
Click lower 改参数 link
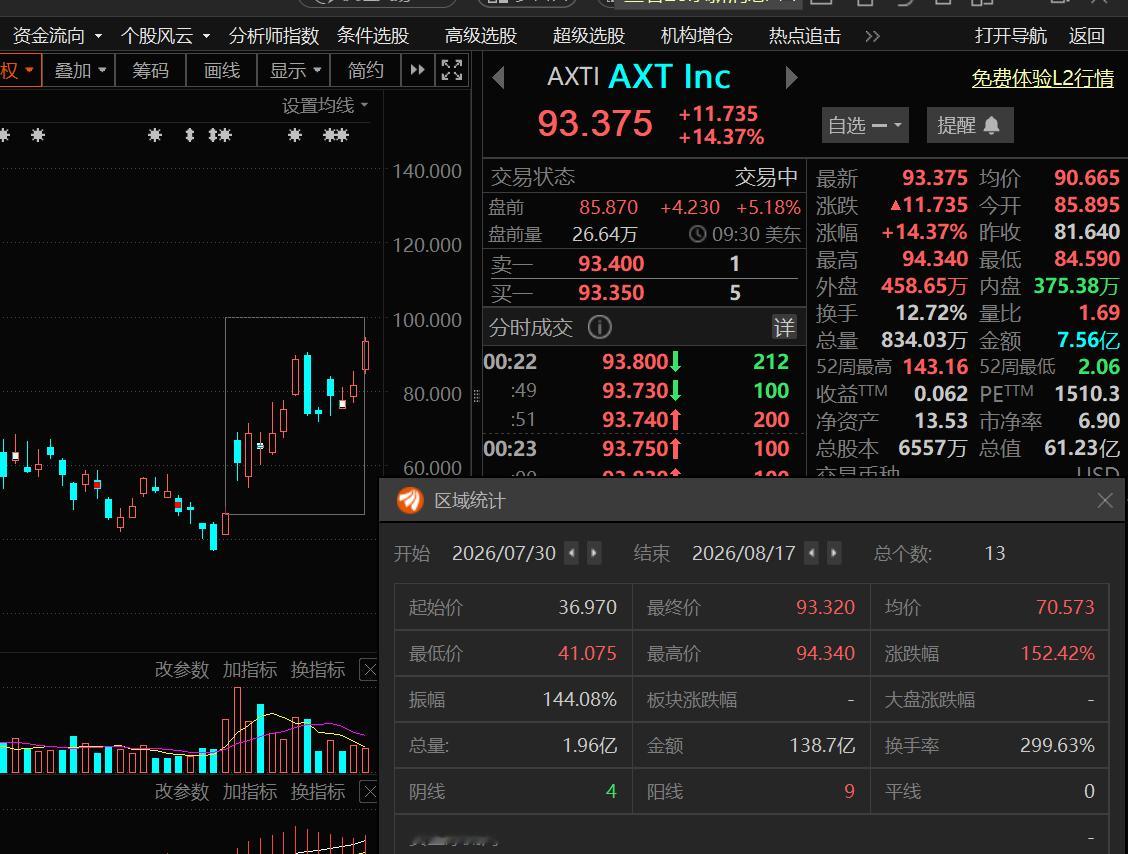coord(182,791)
